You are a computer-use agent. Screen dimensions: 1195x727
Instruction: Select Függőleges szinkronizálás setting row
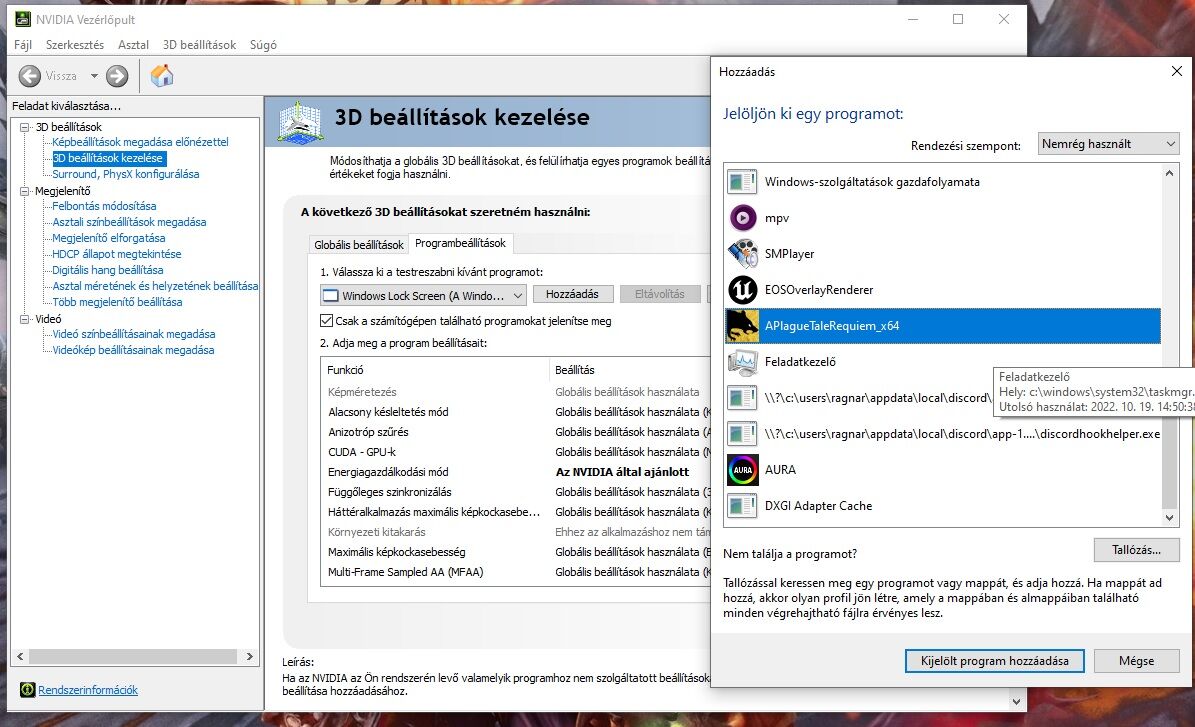pyautogui.click(x=517, y=492)
